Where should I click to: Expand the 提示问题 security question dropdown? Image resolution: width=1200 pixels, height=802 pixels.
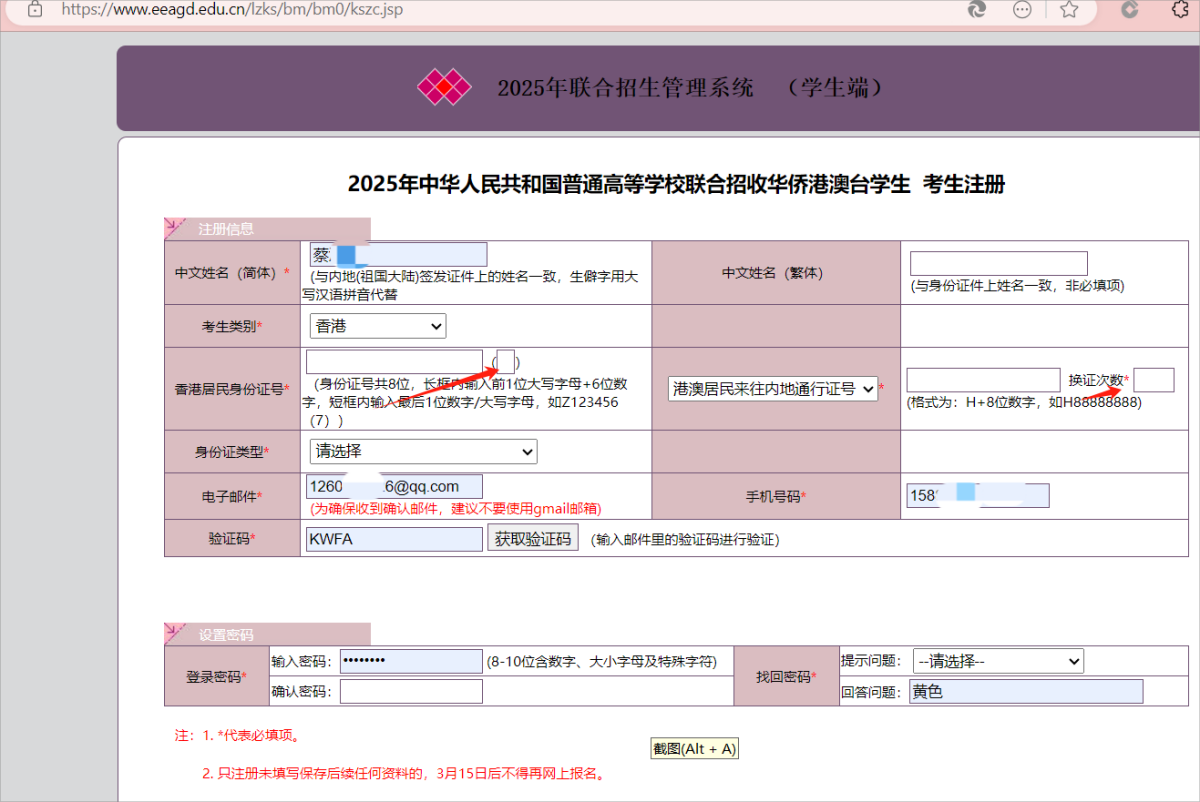click(x=997, y=661)
